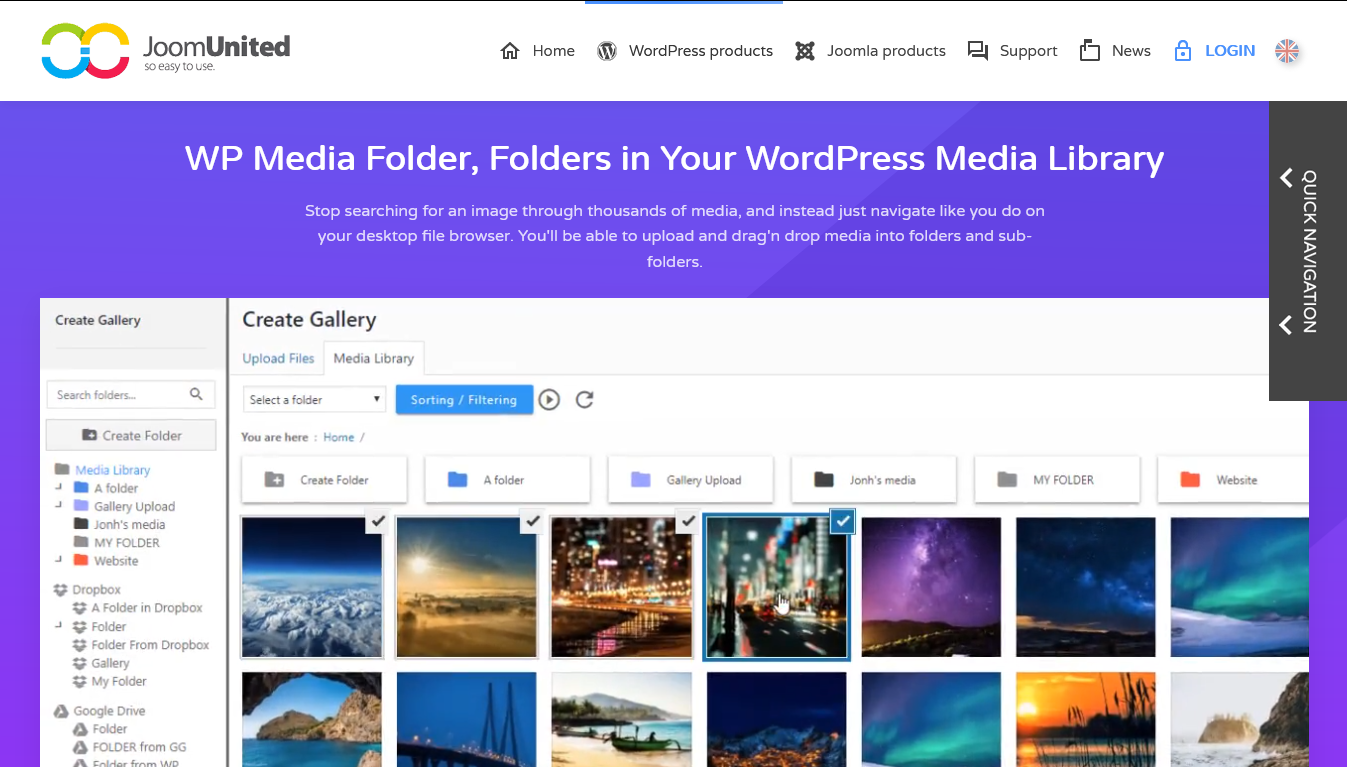Expand the Gallery Upload tree node
1347x767 pixels.
59,505
